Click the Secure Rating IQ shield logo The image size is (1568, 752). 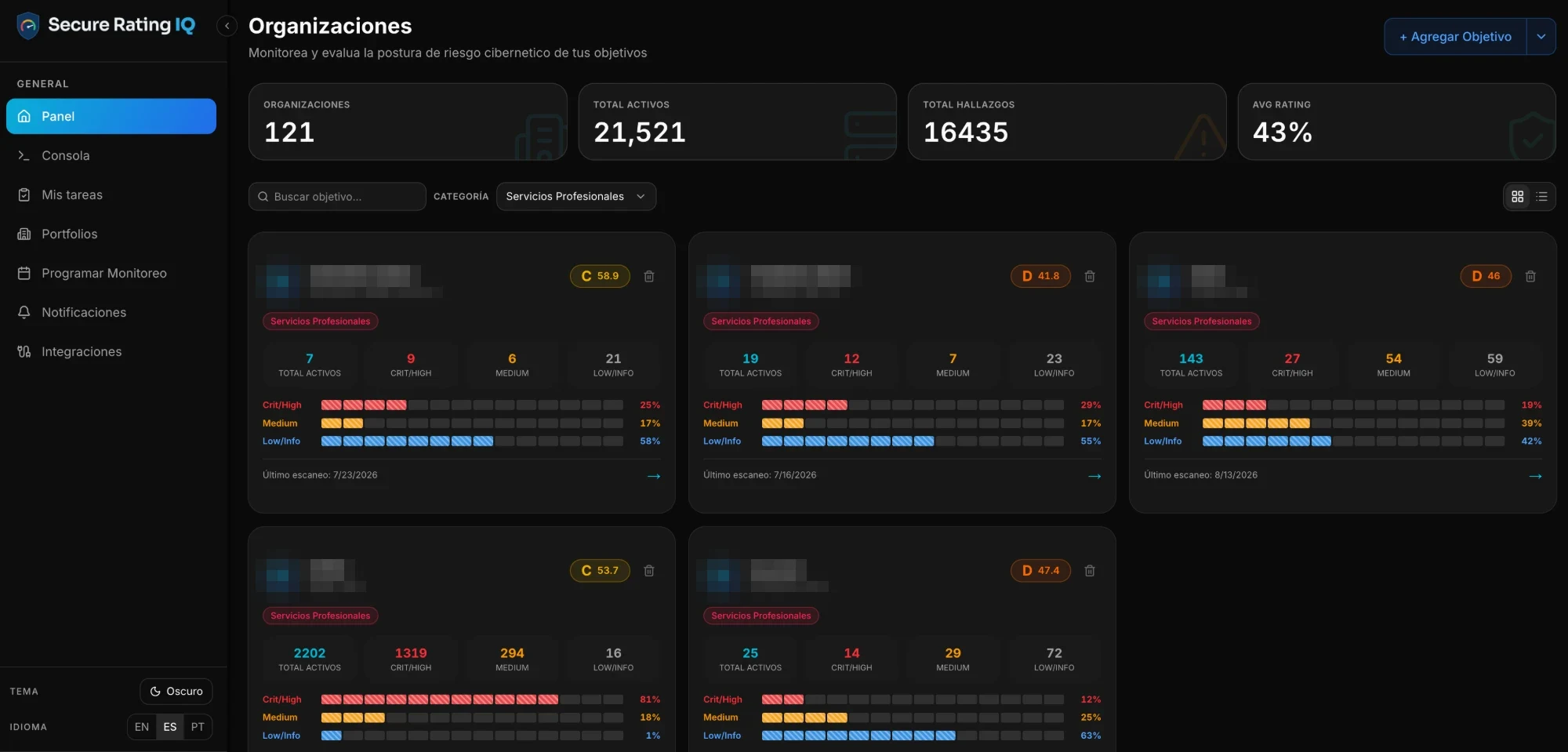[x=28, y=25]
